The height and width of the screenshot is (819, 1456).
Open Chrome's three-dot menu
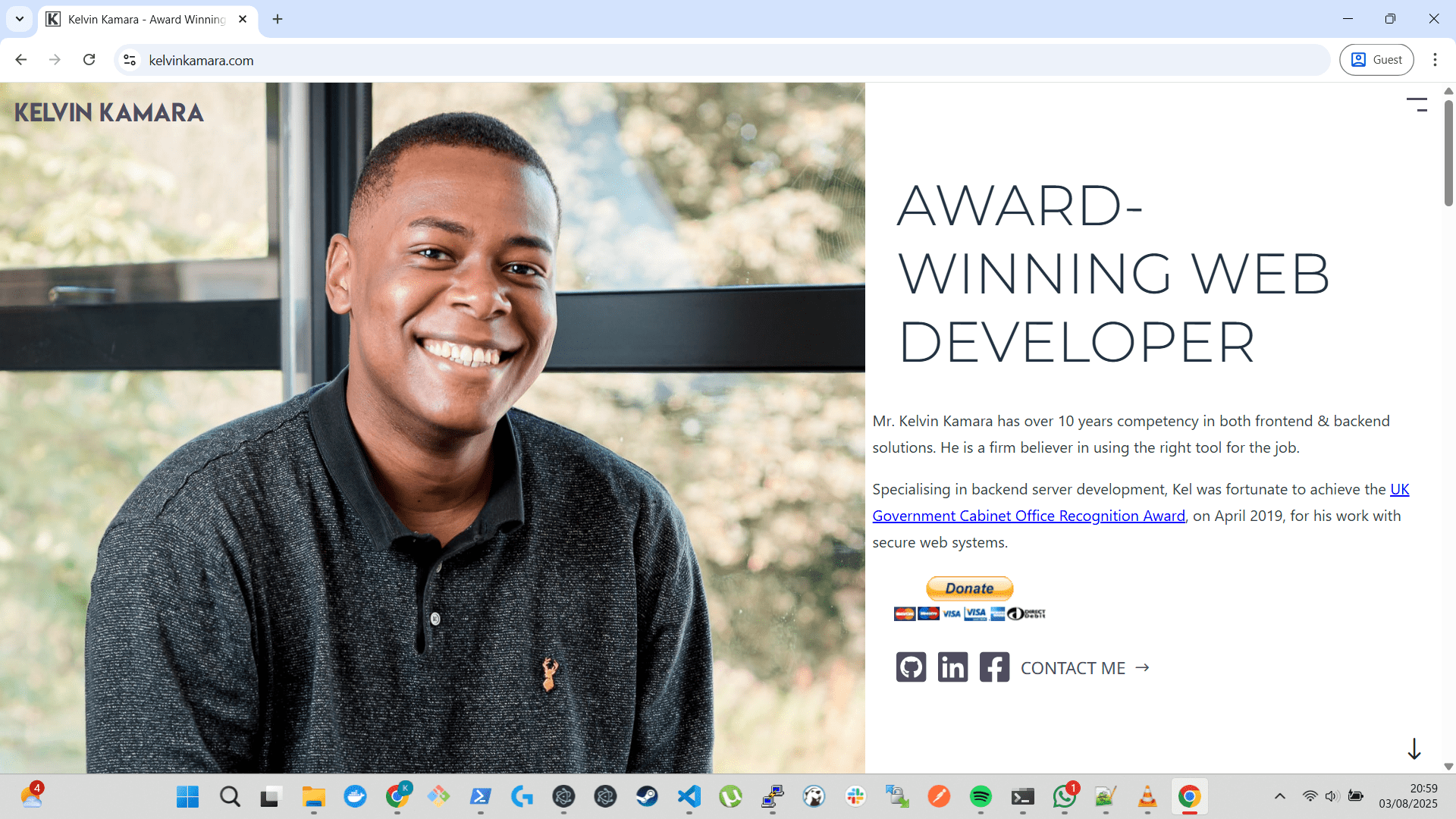(x=1435, y=60)
